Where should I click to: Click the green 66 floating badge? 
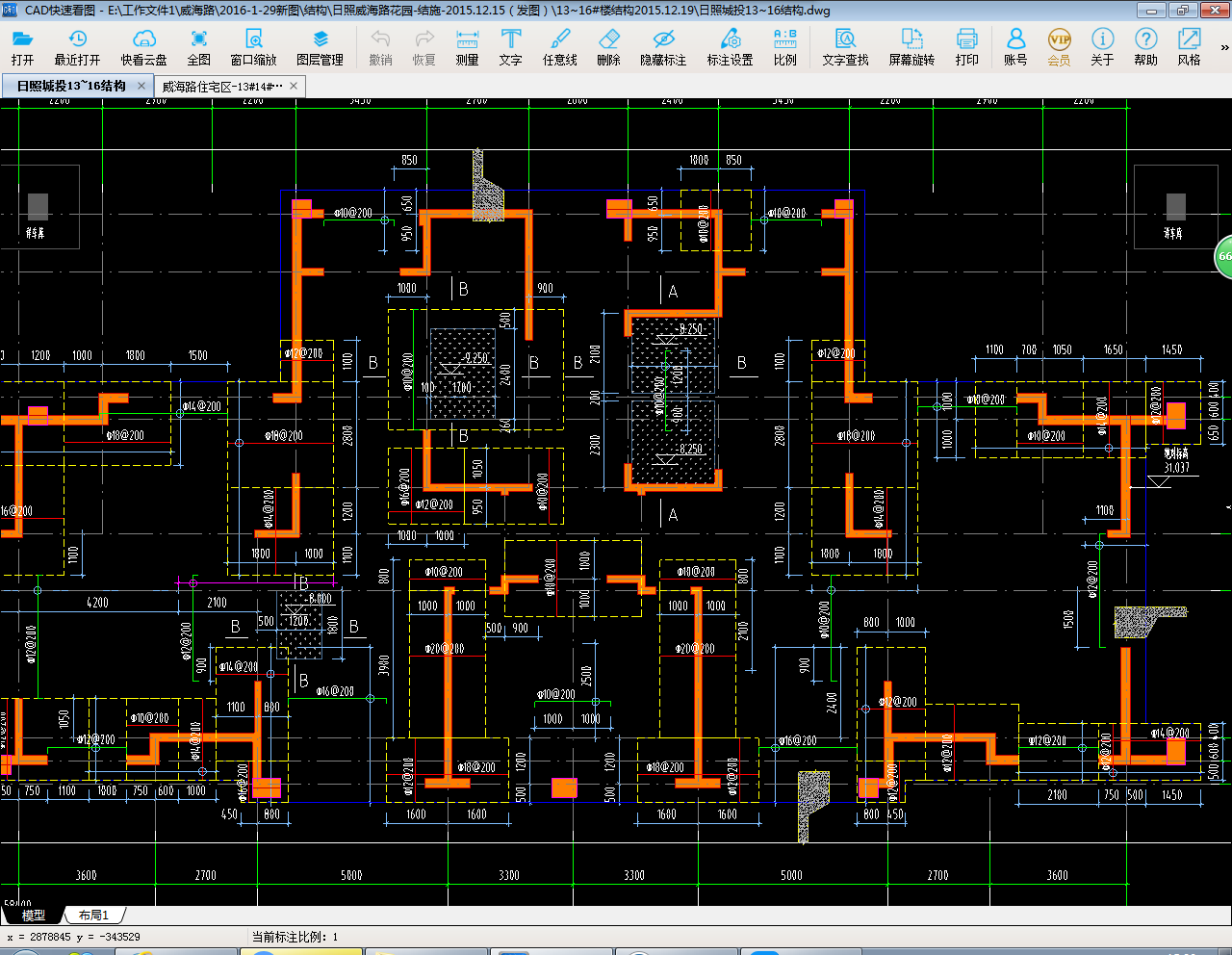(x=1223, y=256)
